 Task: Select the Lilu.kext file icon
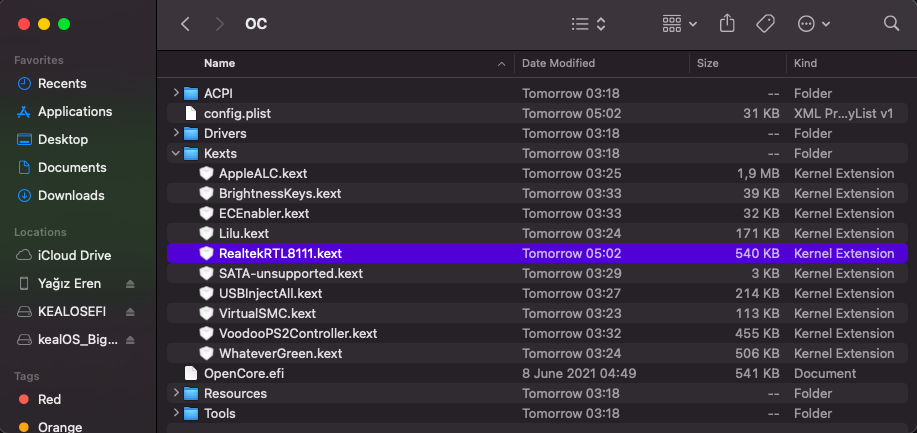[x=207, y=233]
